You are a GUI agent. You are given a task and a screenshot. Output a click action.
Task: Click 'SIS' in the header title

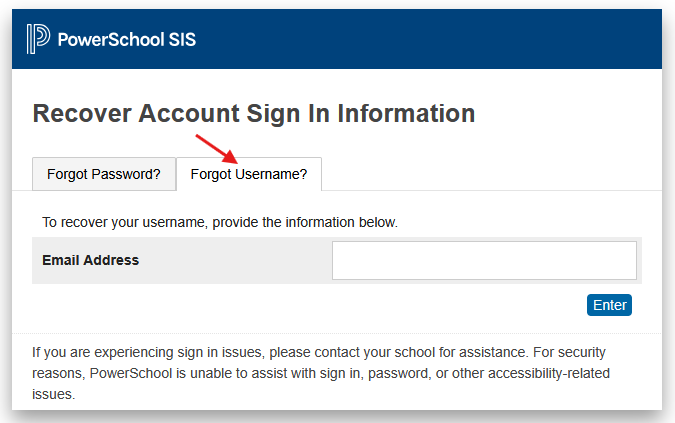click(182, 40)
